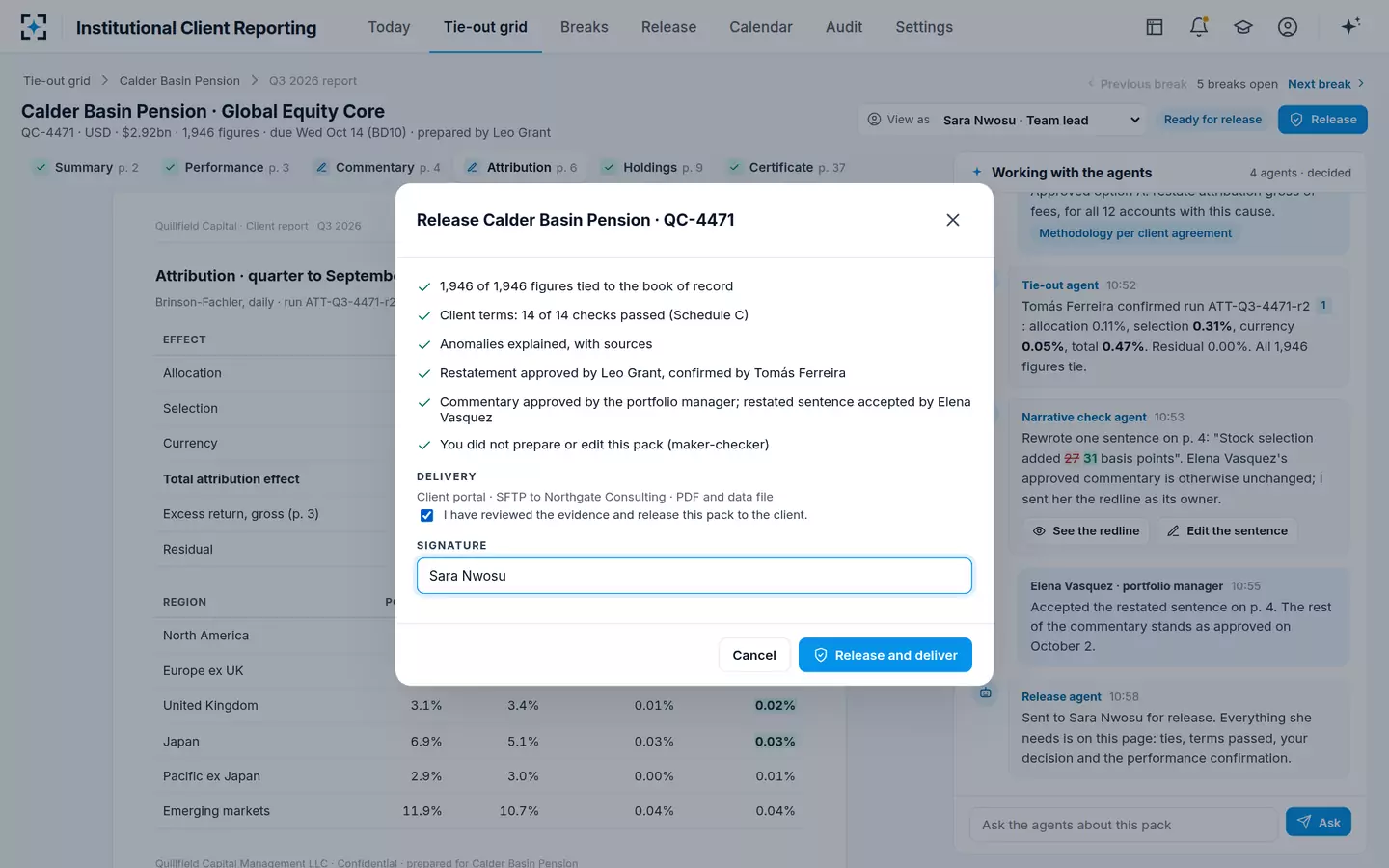Tick the reviewed evidence checkbox
Screen dimensions: 1389x868
(x=426, y=515)
